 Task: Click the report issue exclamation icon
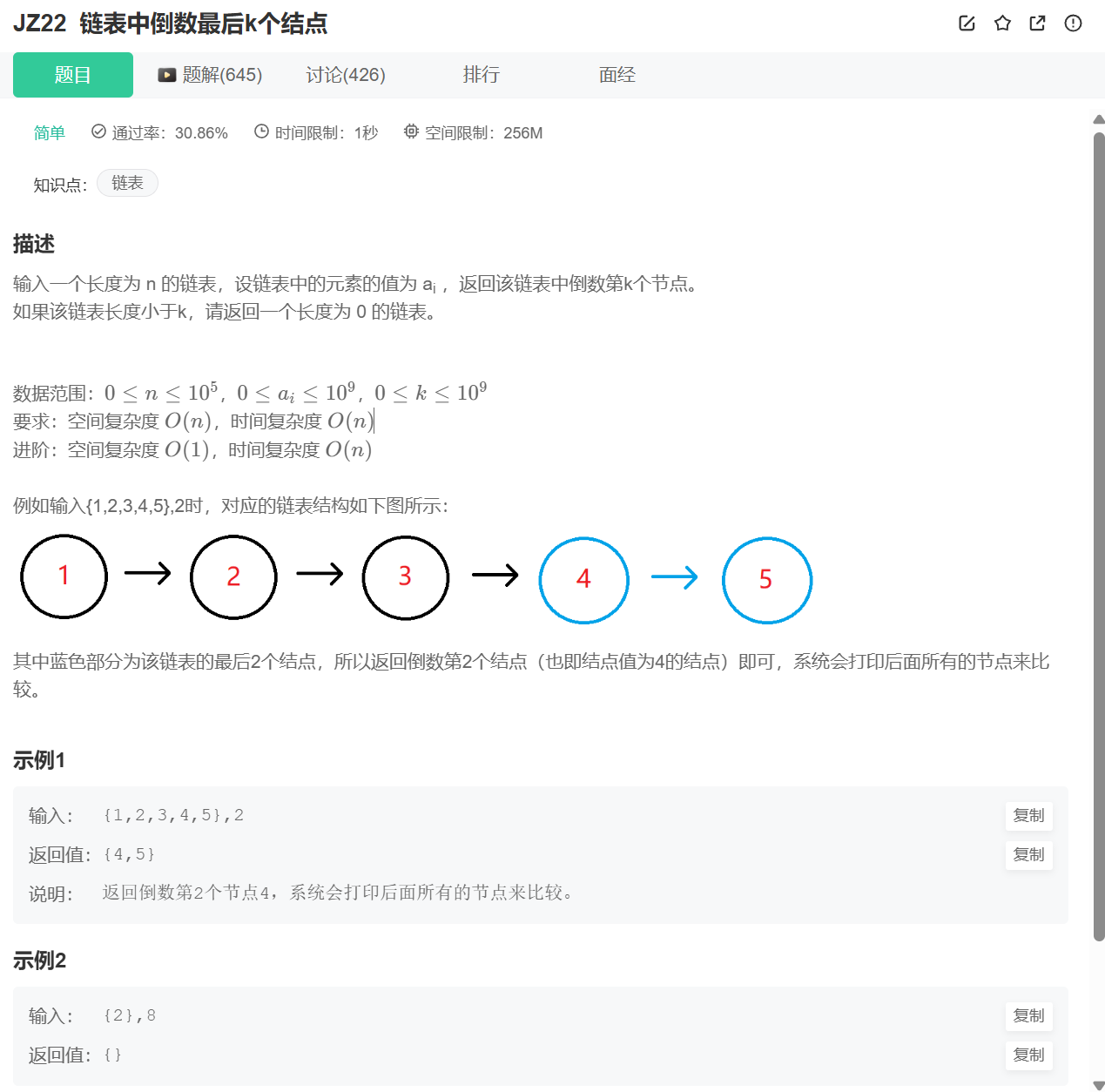click(x=1073, y=24)
